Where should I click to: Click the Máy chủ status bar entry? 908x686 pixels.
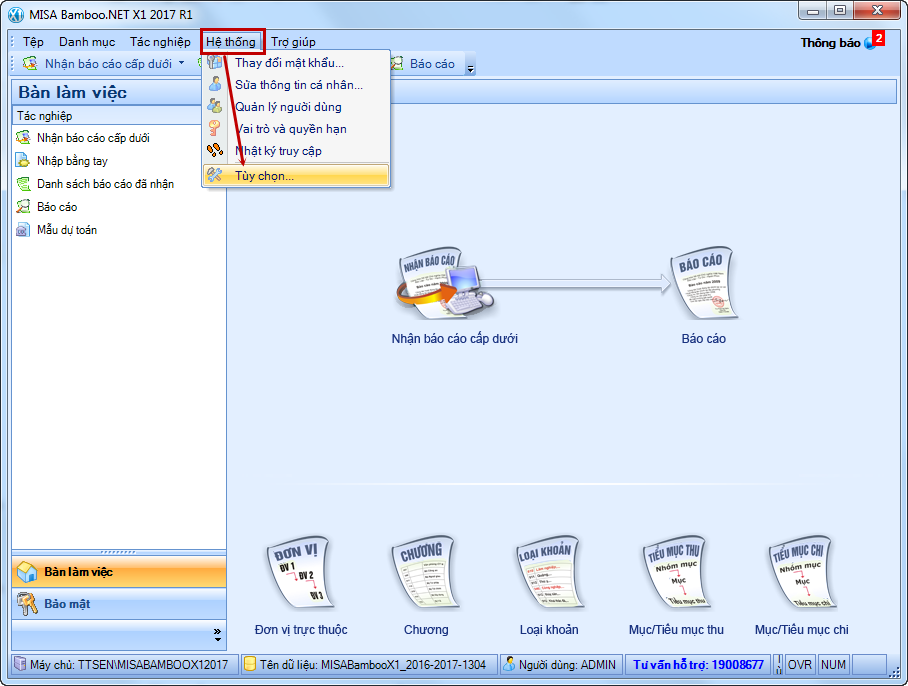coord(125,665)
